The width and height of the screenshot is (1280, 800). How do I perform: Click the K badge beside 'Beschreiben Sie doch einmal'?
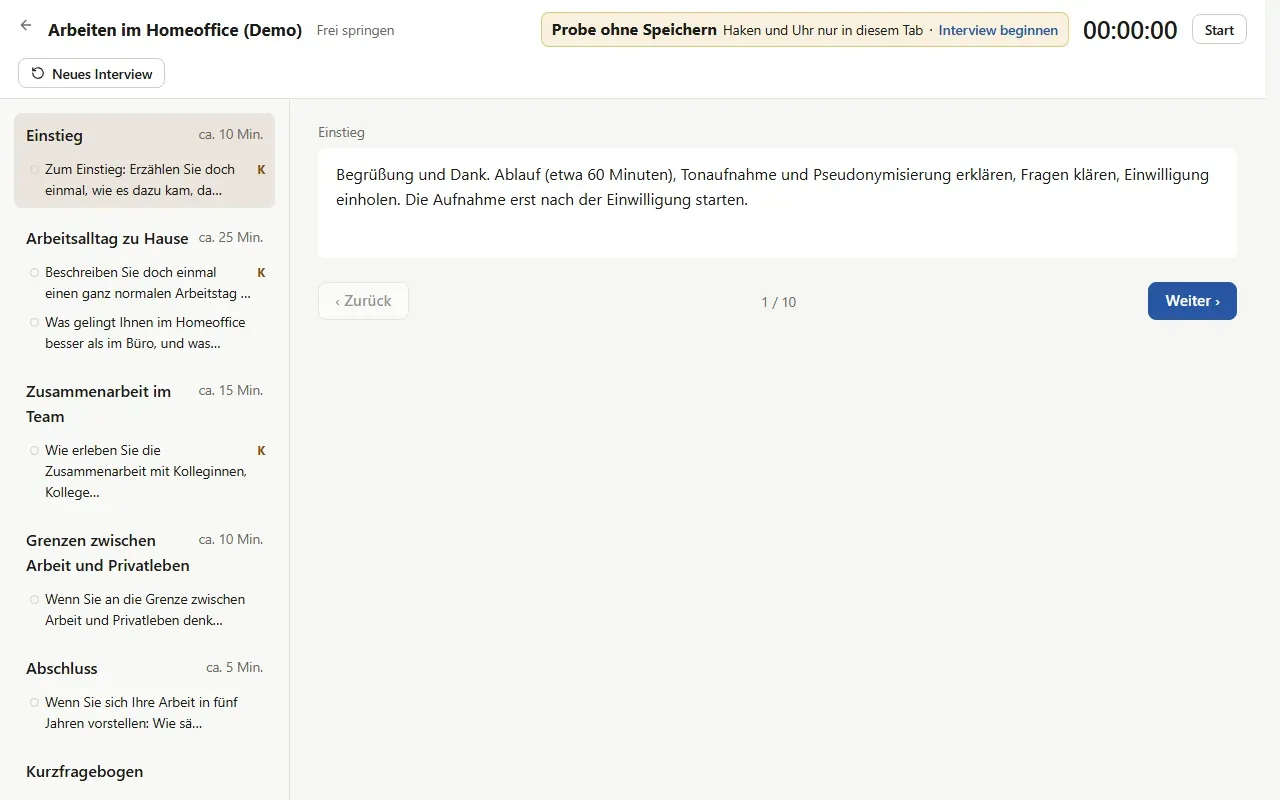click(261, 272)
